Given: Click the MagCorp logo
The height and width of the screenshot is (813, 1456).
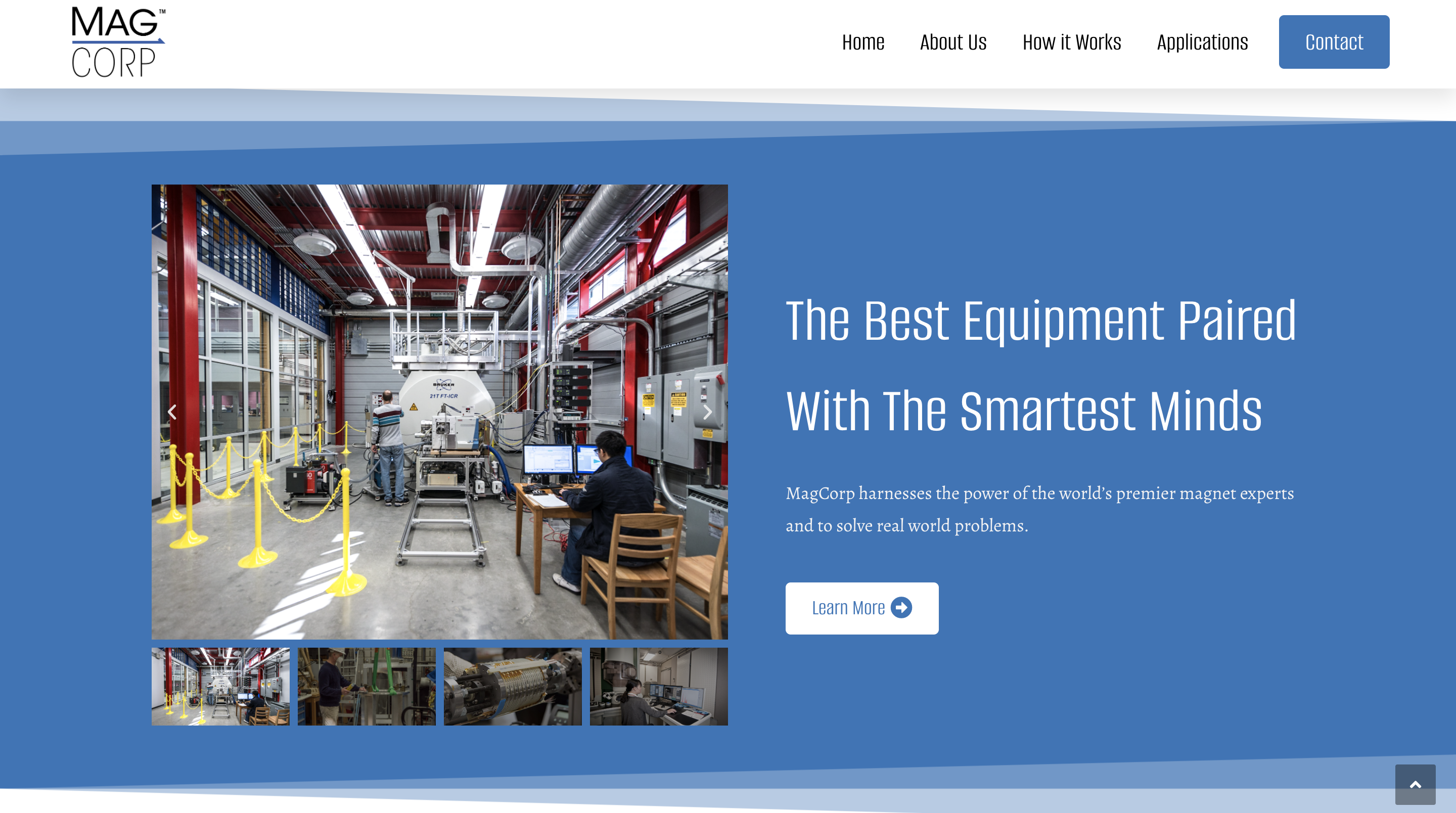Looking at the screenshot, I should (118, 42).
